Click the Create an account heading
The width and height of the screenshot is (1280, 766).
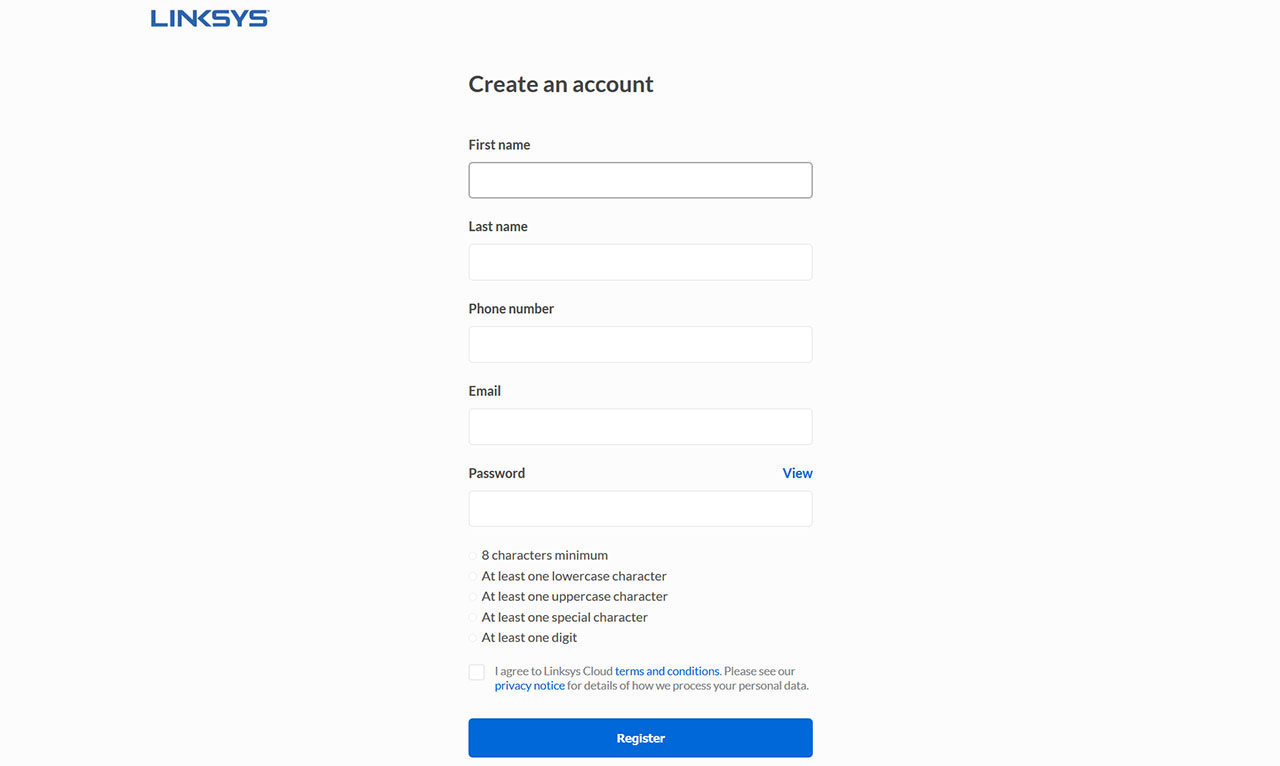pos(561,84)
